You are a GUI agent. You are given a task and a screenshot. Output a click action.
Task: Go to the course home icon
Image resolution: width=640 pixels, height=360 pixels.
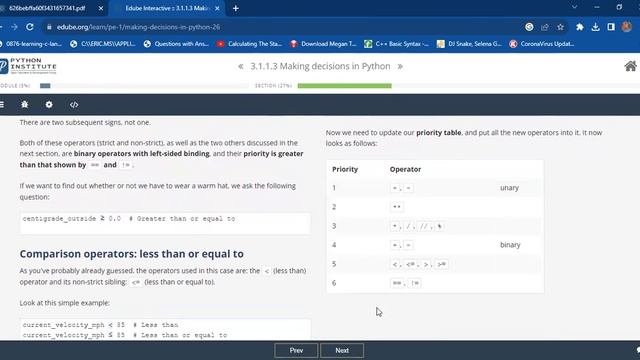(x=630, y=66)
